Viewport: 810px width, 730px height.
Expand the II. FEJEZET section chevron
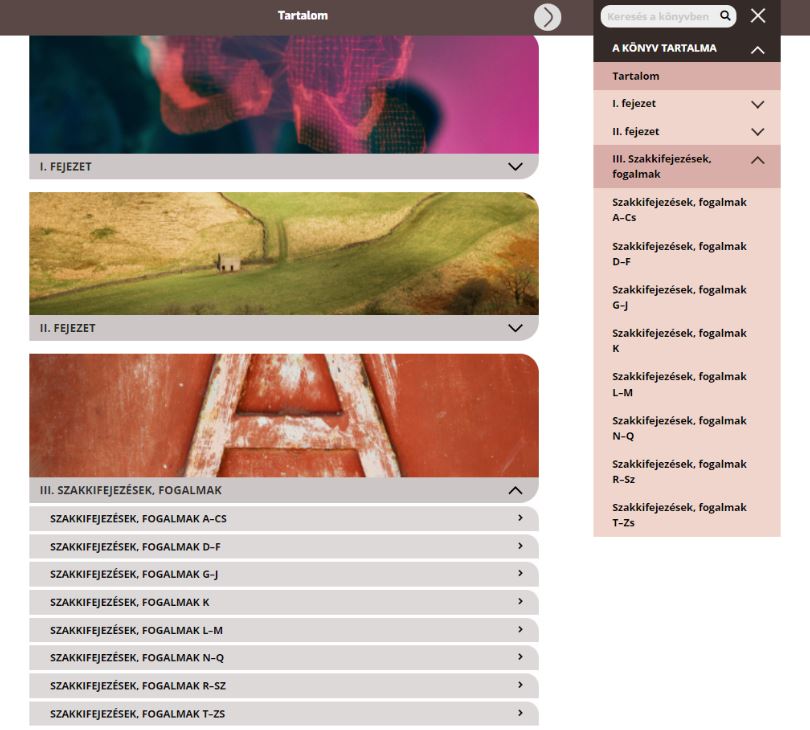515,328
